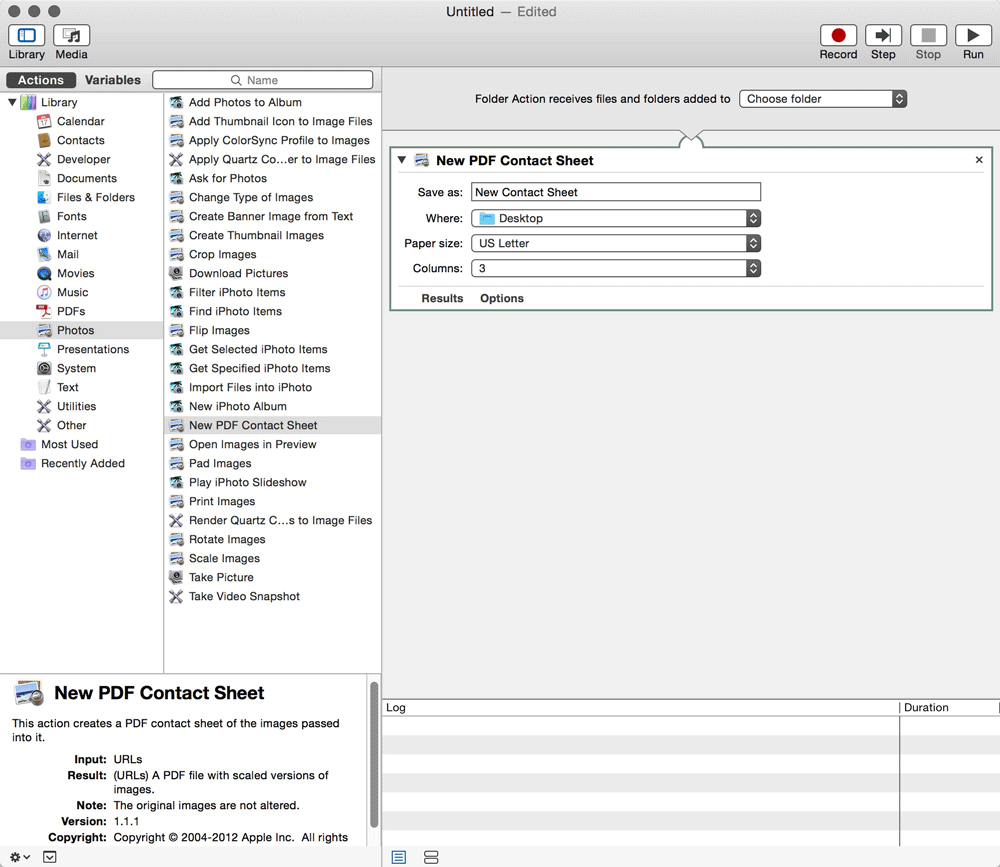Collapse the New PDF Contact Sheet action
This screenshot has height=867, width=1000.
(402, 160)
